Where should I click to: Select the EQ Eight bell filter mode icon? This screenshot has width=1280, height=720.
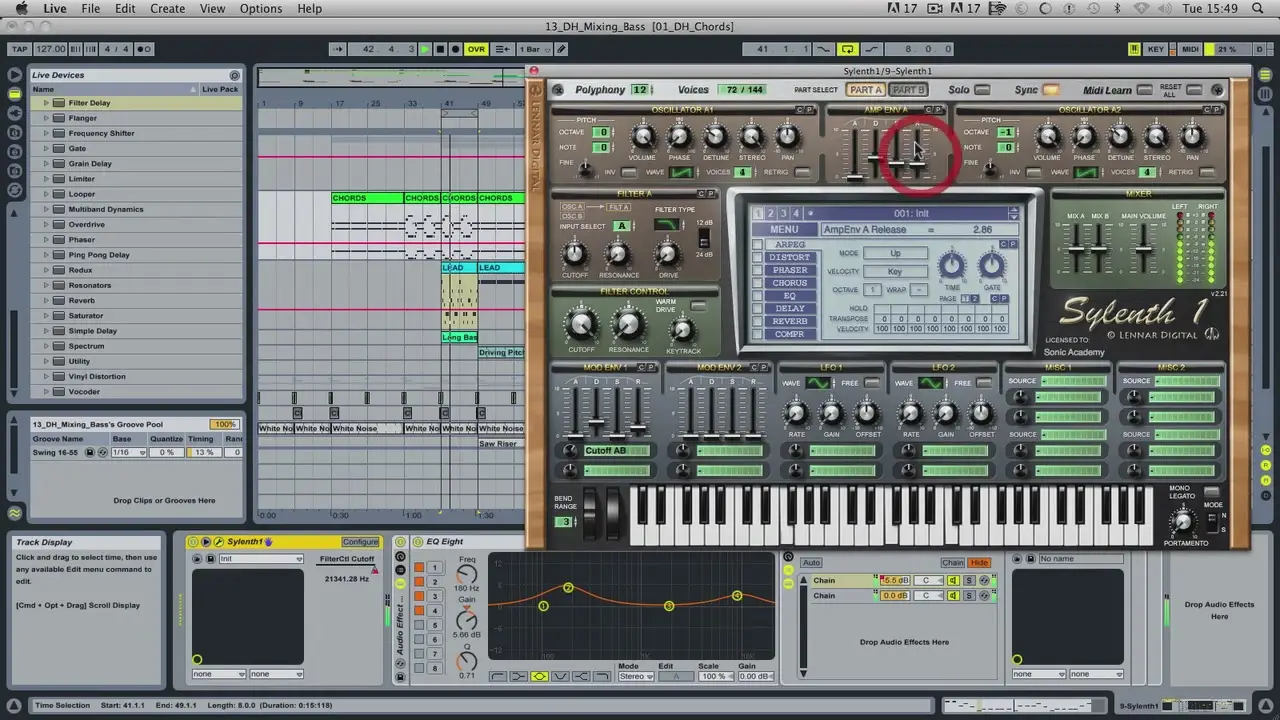tap(540, 677)
